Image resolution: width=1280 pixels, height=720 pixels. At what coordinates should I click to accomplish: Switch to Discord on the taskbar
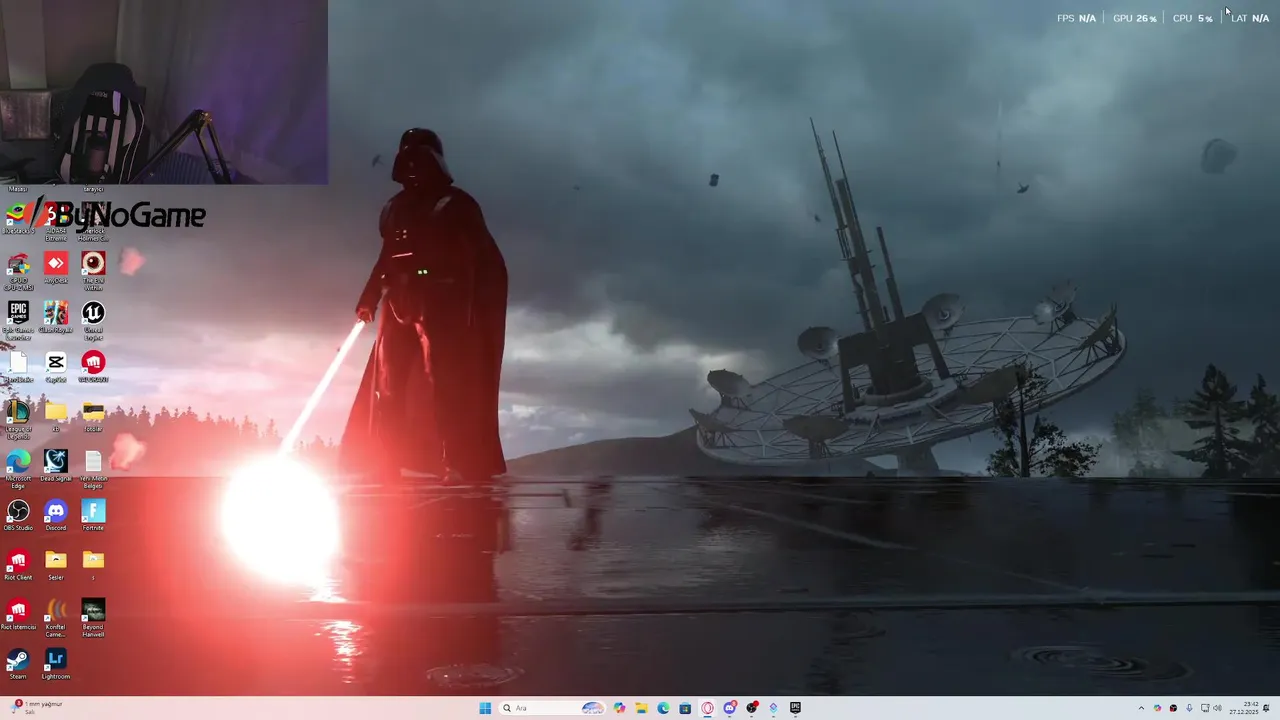tap(730, 708)
